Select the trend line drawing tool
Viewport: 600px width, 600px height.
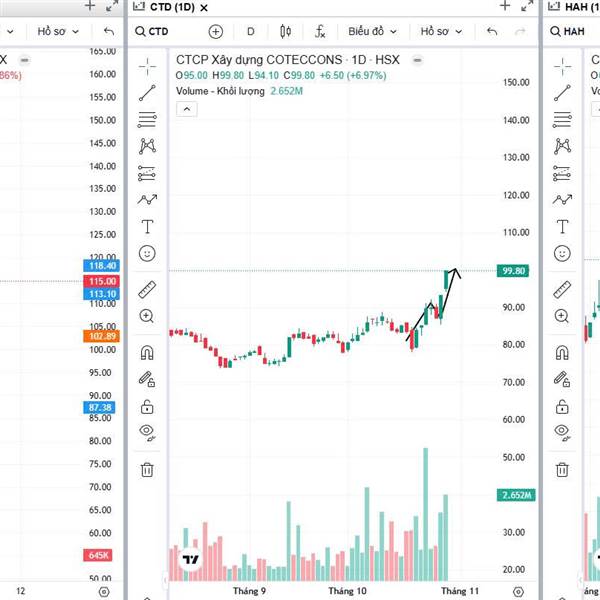(147, 93)
